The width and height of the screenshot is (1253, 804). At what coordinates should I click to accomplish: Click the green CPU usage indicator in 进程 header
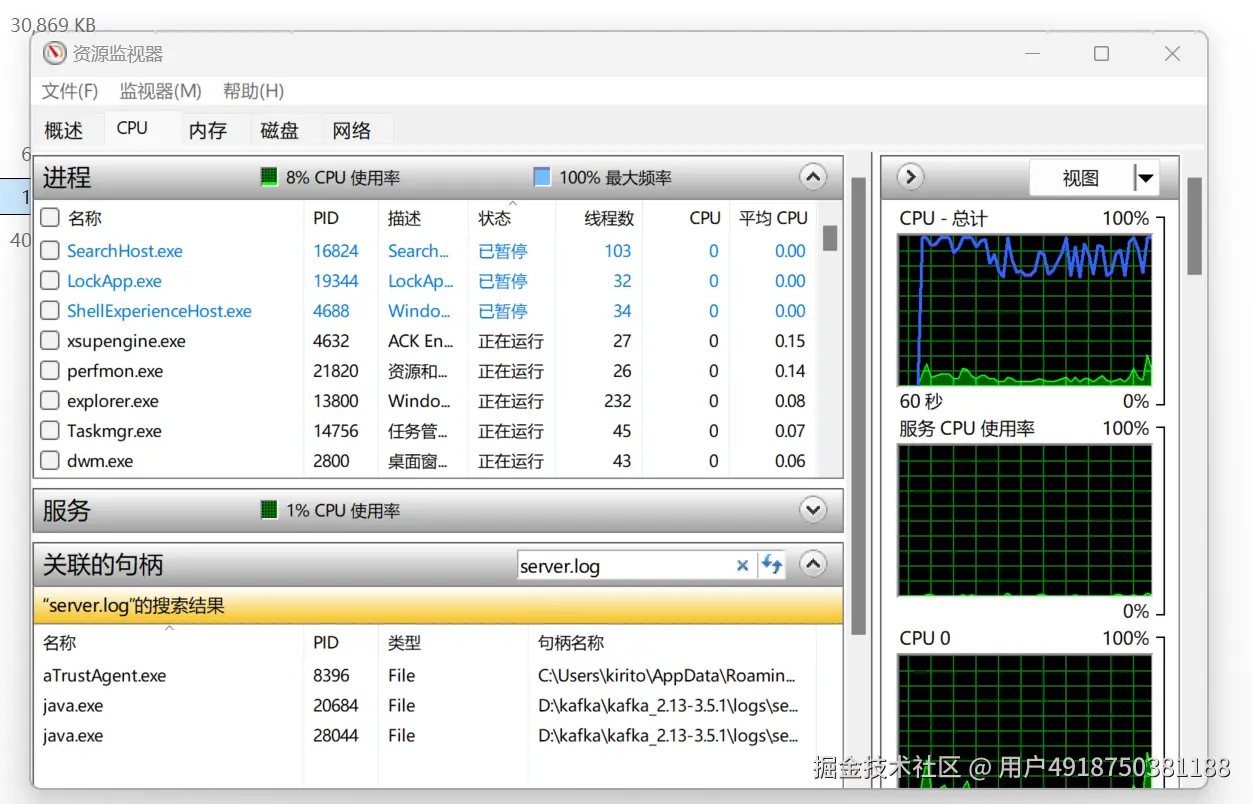click(268, 177)
